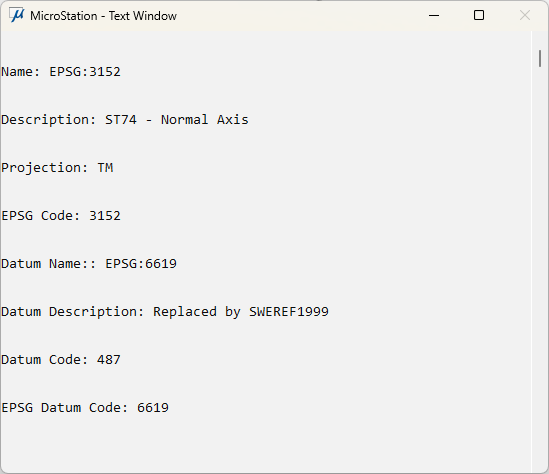Screen dimensions: 549x474
Task: Click the MicroStation app icon in title bar
Action: point(16,15)
